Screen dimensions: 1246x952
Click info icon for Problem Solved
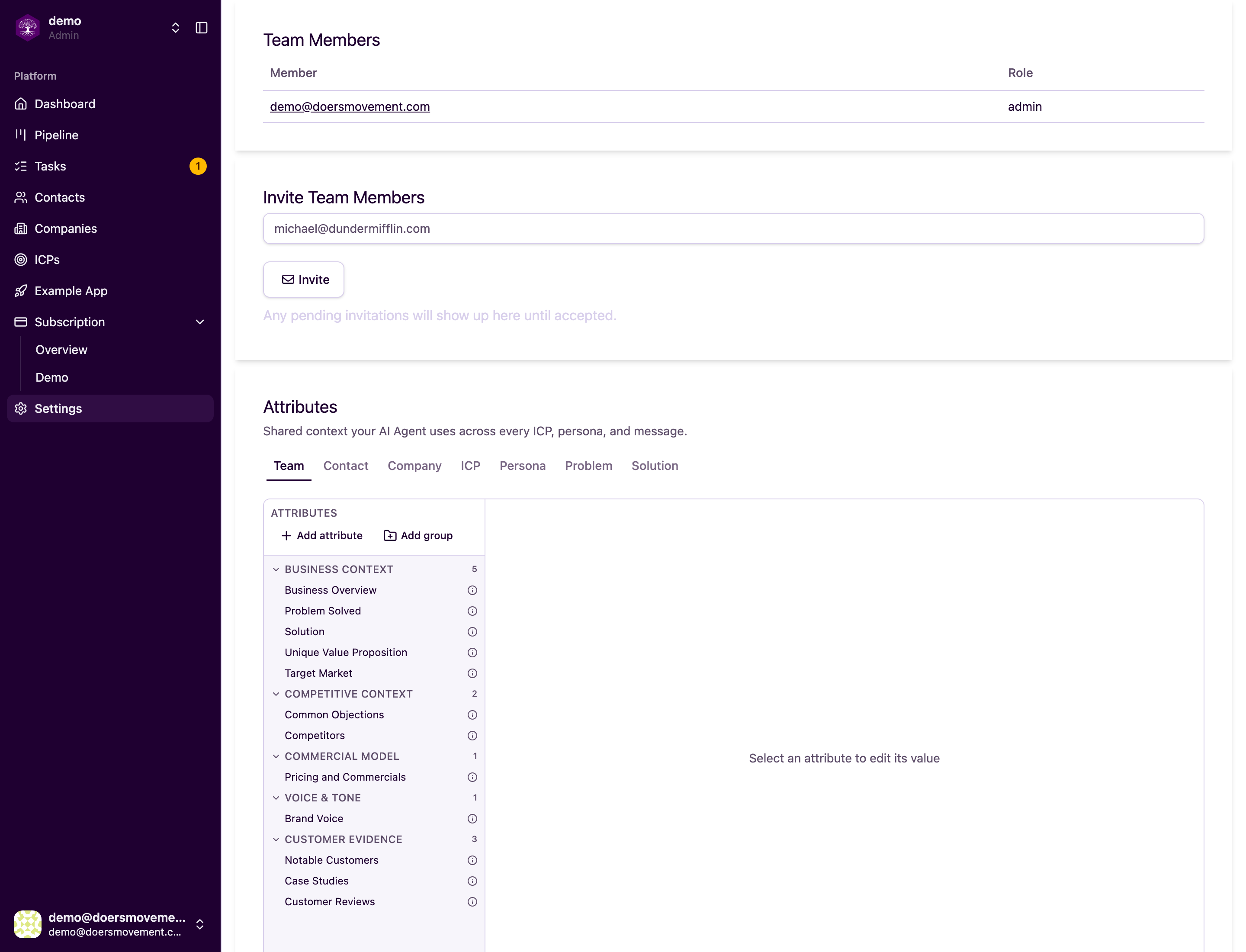point(472,611)
